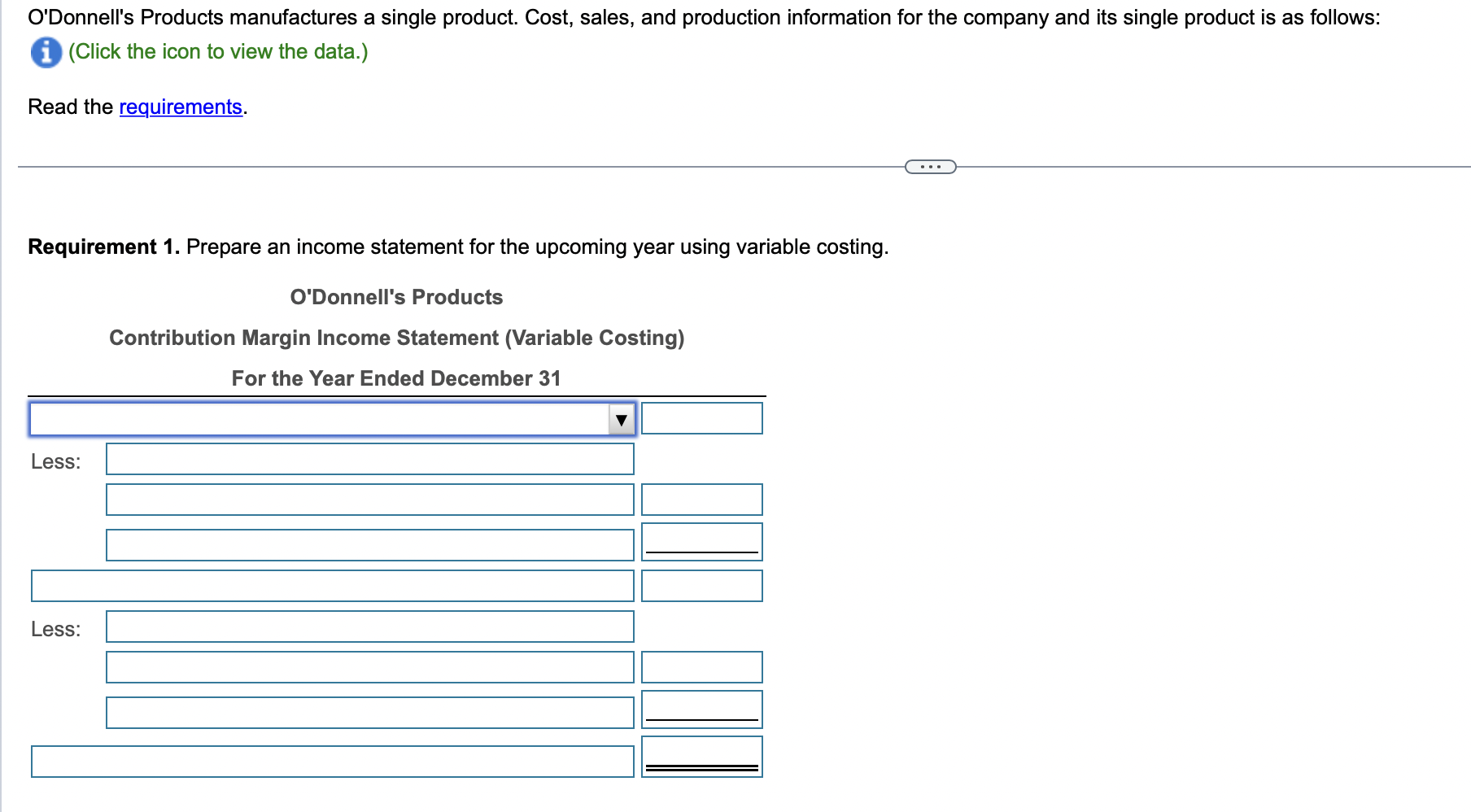The height and width of the screenshot is (812, 1471).
Task: Click the upper "Less:" label
Action: click(56, 461)
